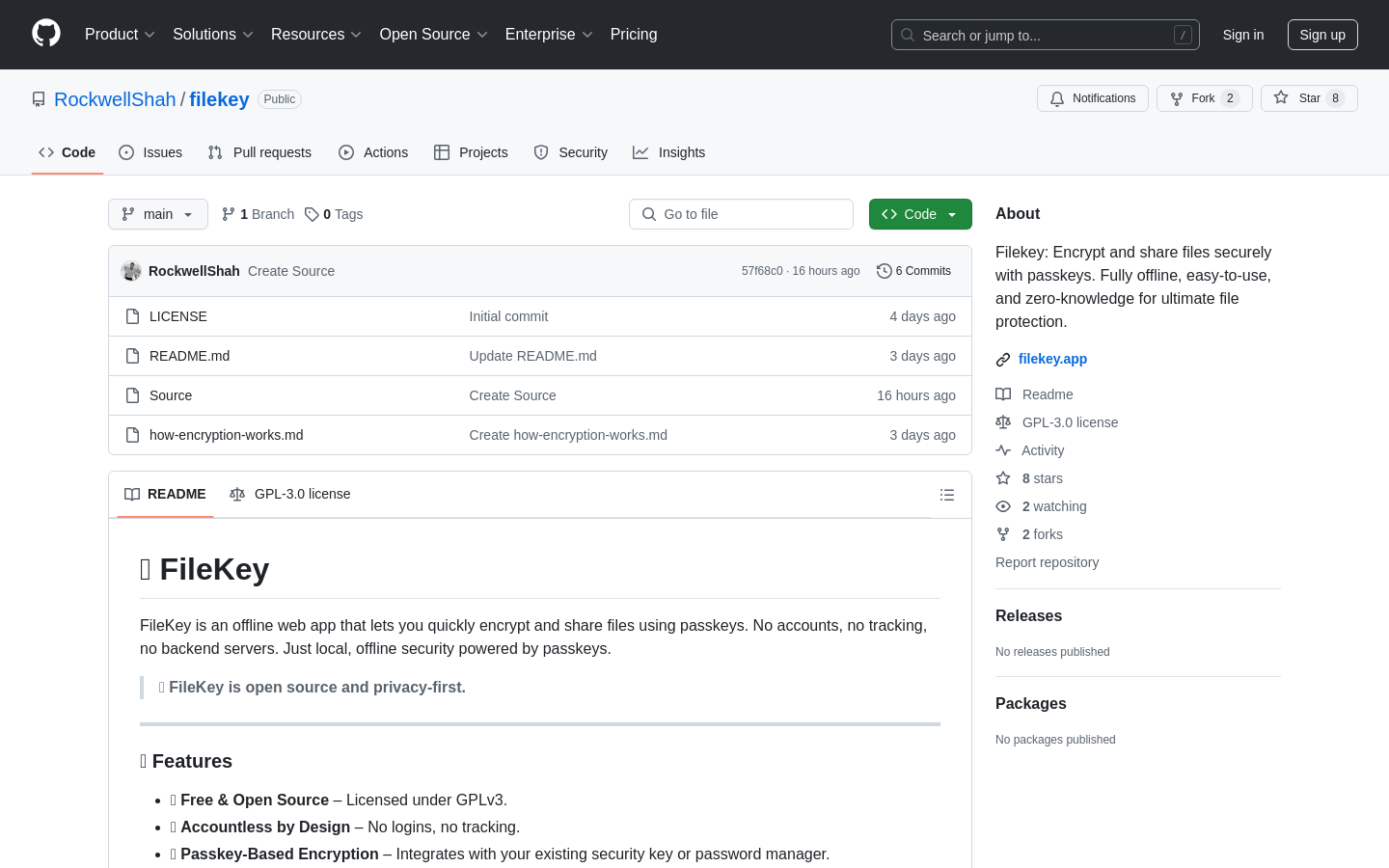Open the main branch dropdown
Viewport: 1389px width, 868px height.
pos(158,214)
